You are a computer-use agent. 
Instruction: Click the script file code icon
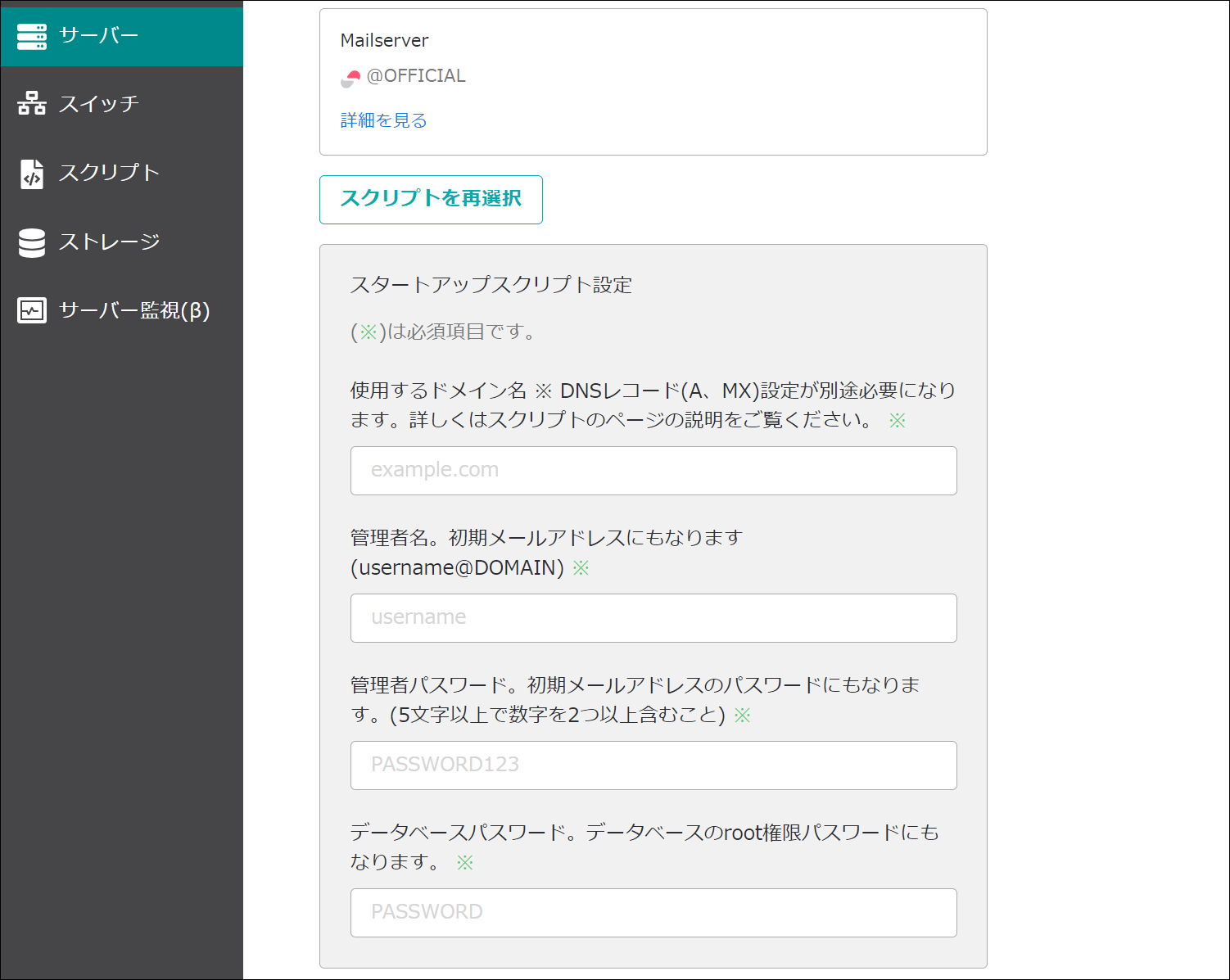point(32,174)
